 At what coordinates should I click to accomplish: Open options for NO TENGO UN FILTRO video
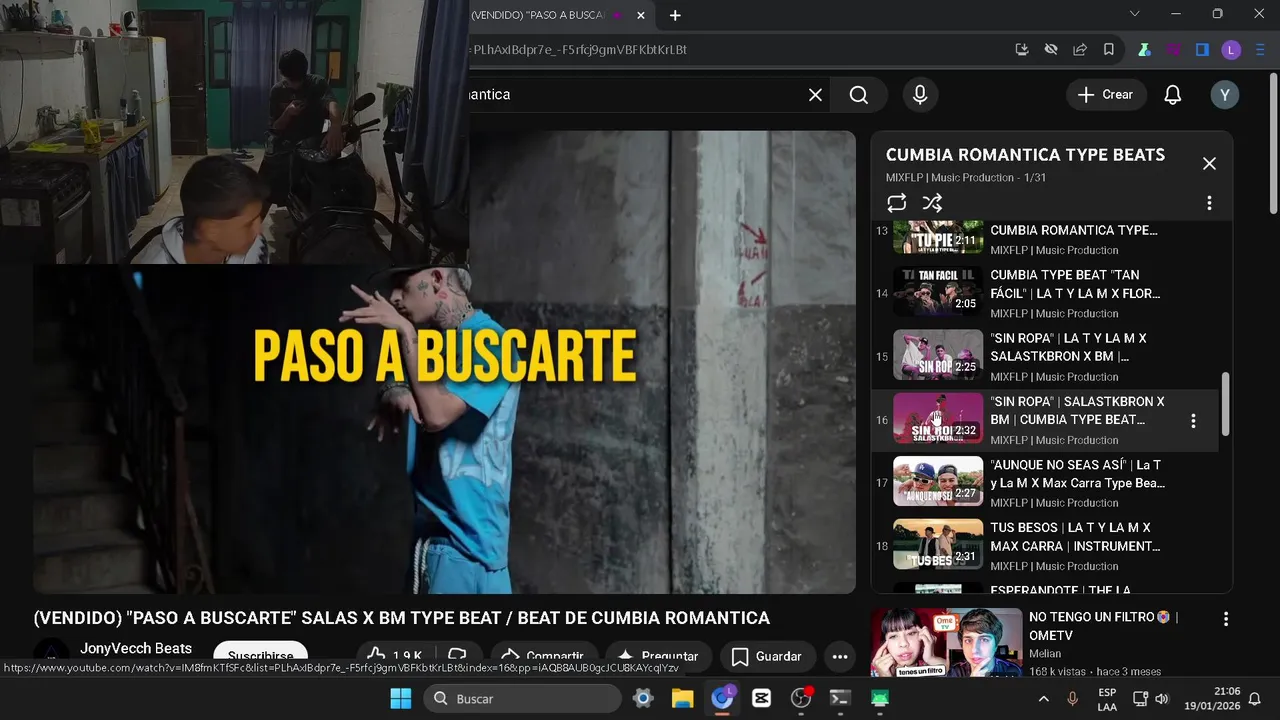pos(1225,619)
